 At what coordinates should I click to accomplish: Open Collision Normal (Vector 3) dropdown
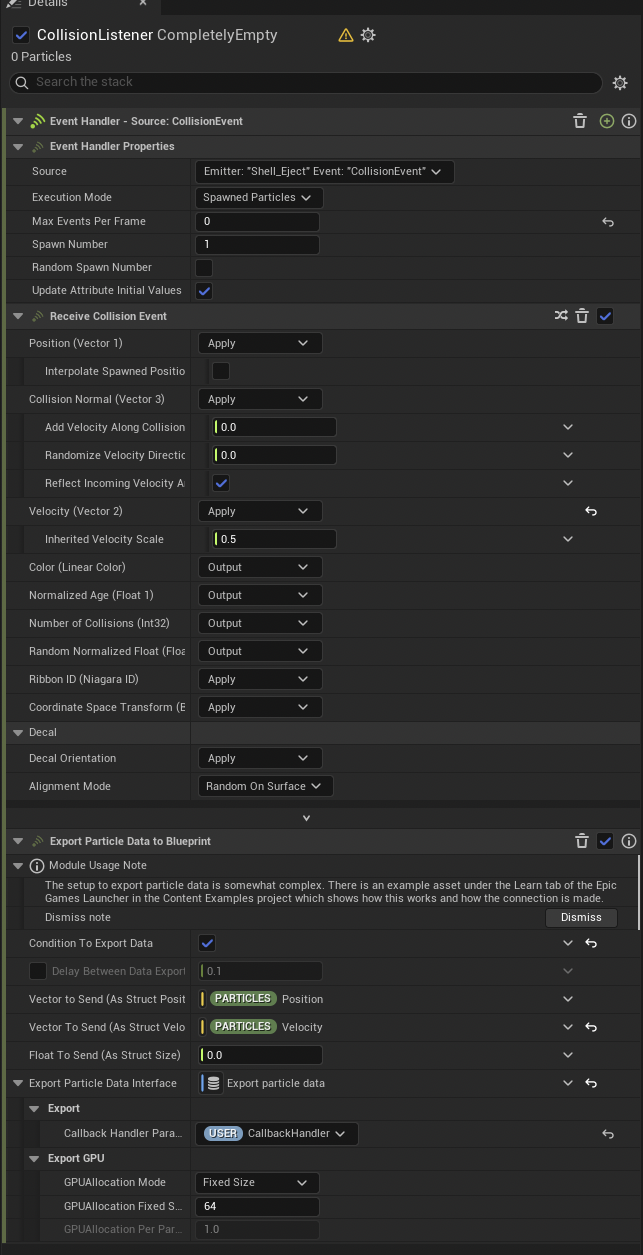260,399
